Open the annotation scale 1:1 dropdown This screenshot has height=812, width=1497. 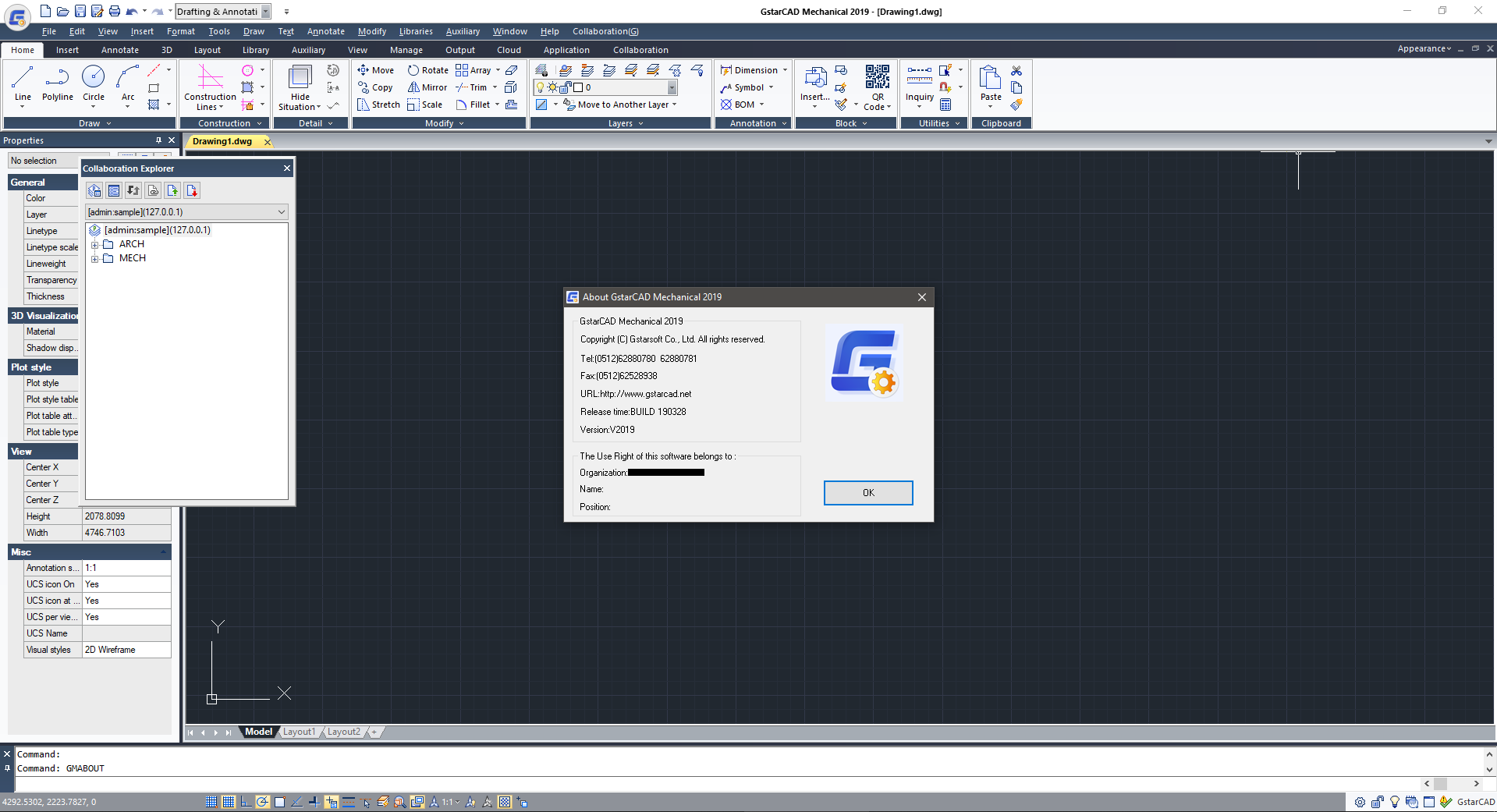(x=451, y=802)
